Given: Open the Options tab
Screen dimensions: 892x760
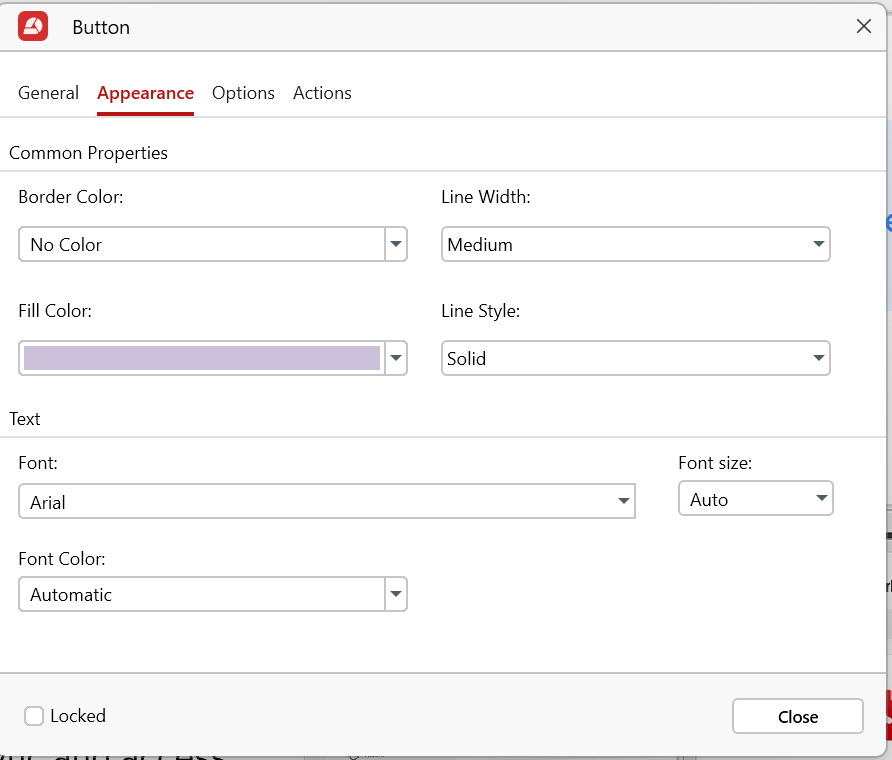Looking at the screenshot, I should pyautogui.click(x=243, y=93).
